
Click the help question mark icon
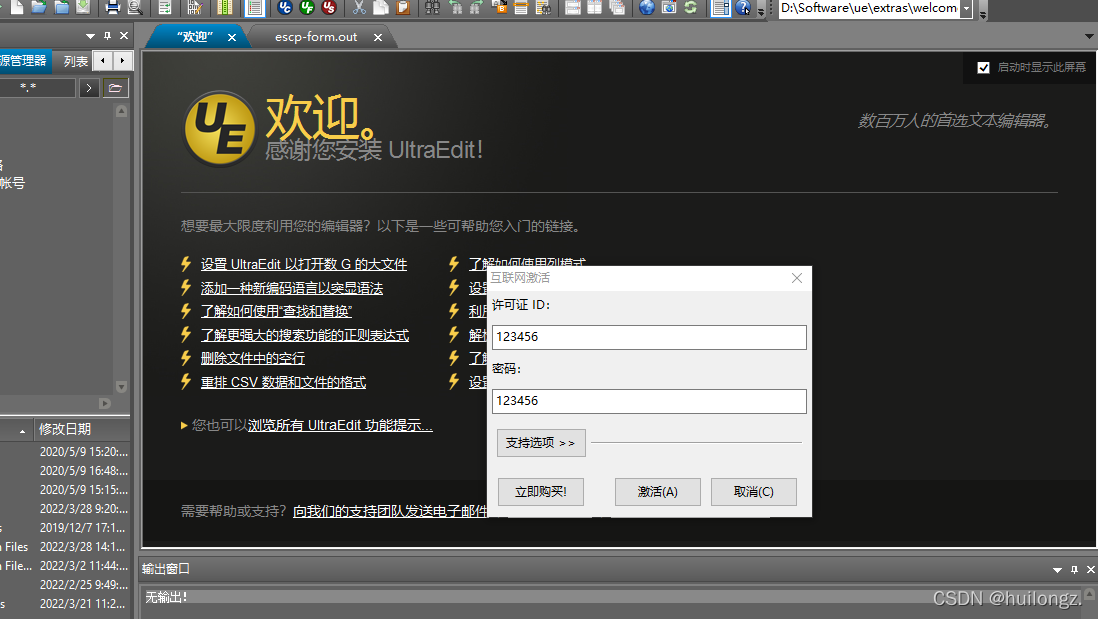(x=744, y=7)
